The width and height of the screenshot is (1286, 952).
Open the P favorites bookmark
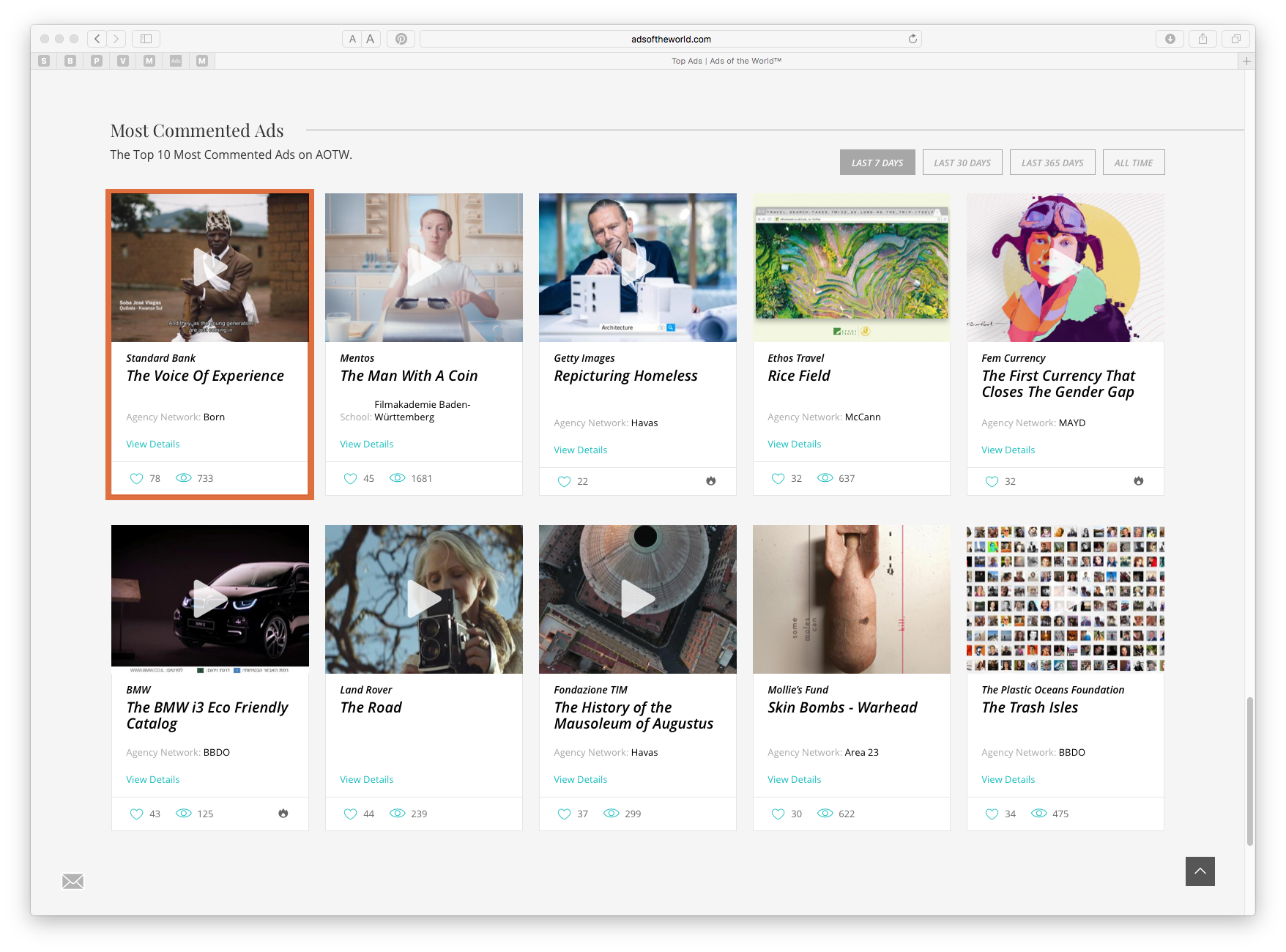[97, 61]
